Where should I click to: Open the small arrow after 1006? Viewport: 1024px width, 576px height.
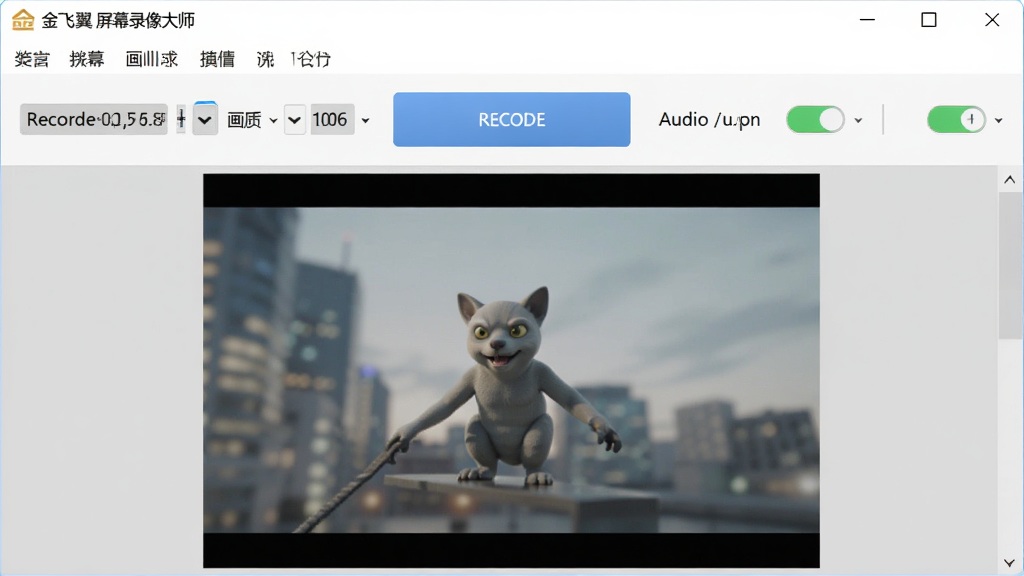[x=366, y=120]
